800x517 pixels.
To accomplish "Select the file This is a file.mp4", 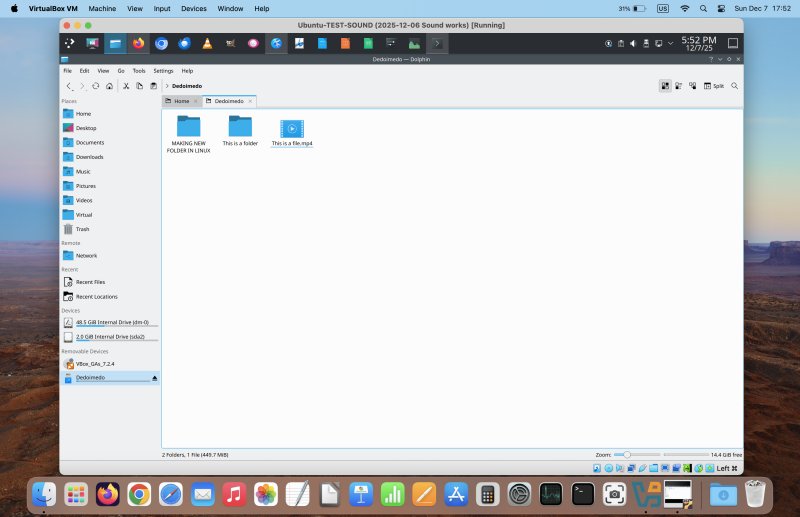I will click(292, 130).
